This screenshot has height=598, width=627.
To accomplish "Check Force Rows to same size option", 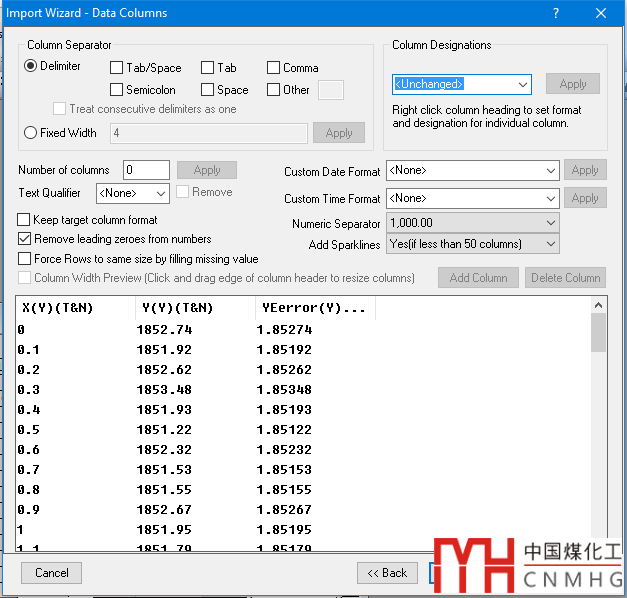I will [x=25, y=258].
